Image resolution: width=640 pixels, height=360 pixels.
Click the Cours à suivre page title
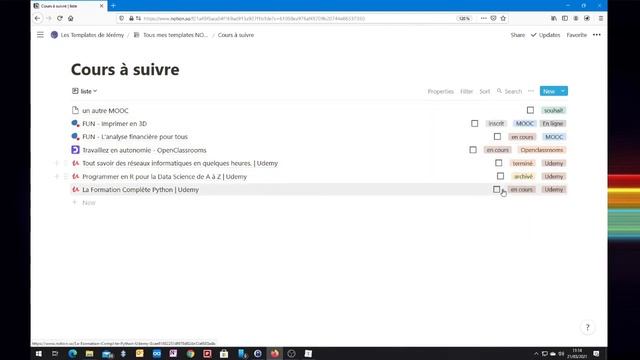tap(125, 69)
